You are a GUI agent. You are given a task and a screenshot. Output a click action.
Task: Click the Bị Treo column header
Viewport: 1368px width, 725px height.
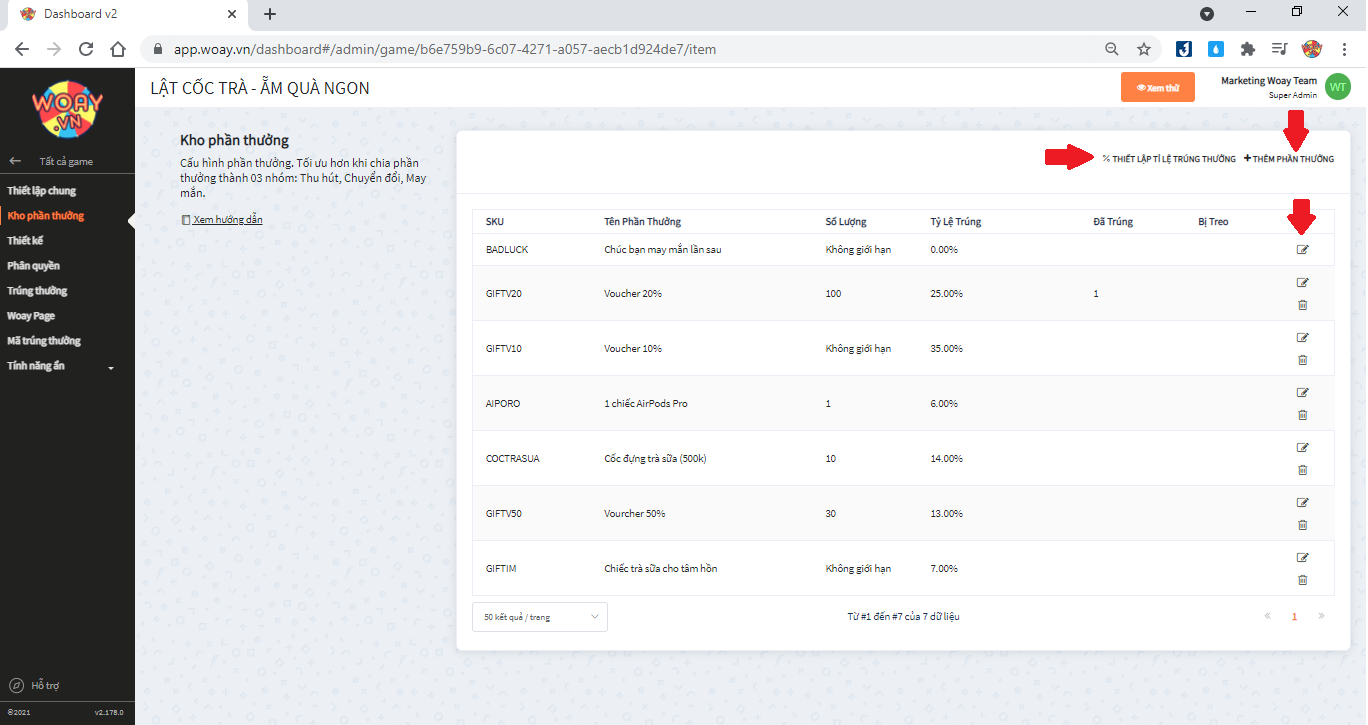[x=1213, y=222]
